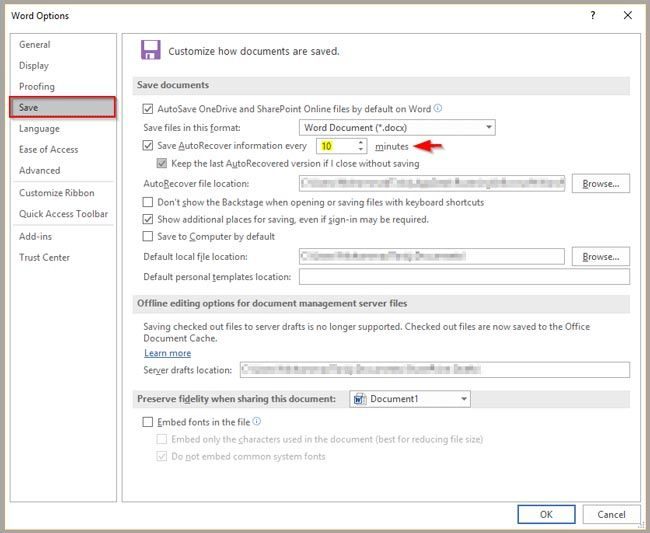Browse for default local file location

(601, 257)
